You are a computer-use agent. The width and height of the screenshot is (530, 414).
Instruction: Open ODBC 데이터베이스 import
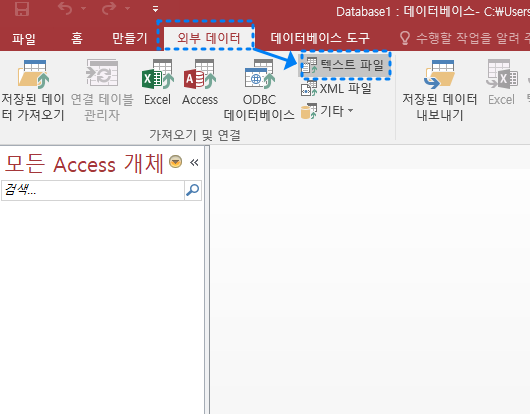tap(259, 91)
